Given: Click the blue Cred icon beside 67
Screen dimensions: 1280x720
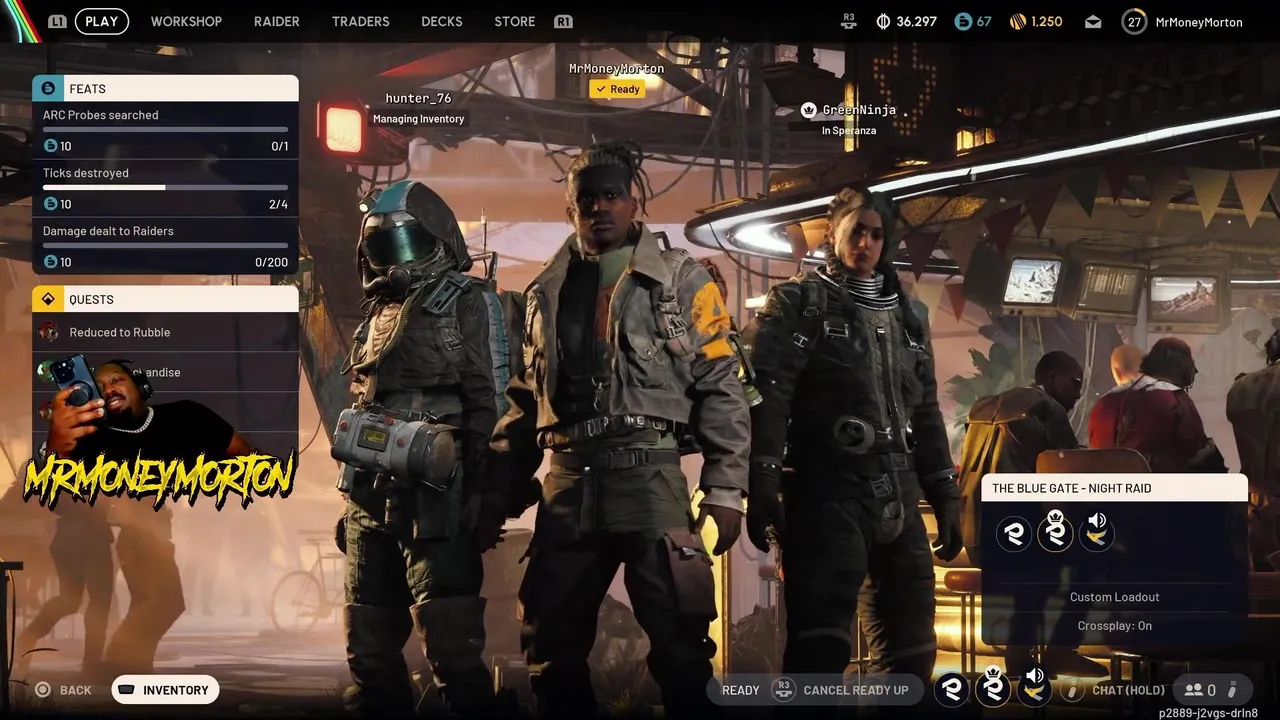Looking at the screenshot, I should [963, 21].
